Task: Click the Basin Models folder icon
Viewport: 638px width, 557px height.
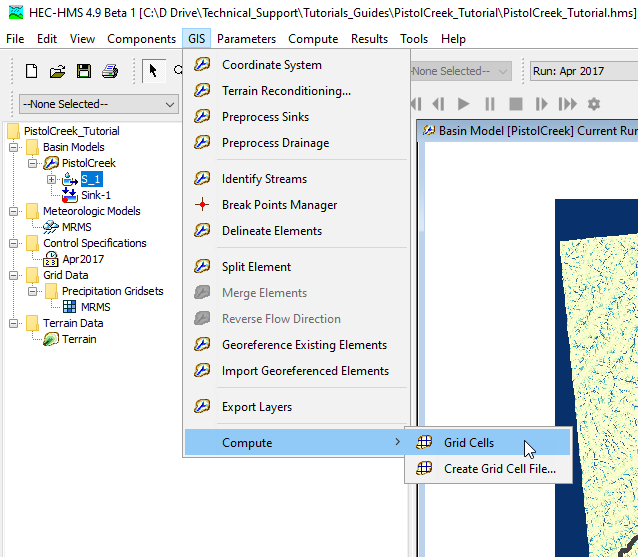Action: [32, 147]
